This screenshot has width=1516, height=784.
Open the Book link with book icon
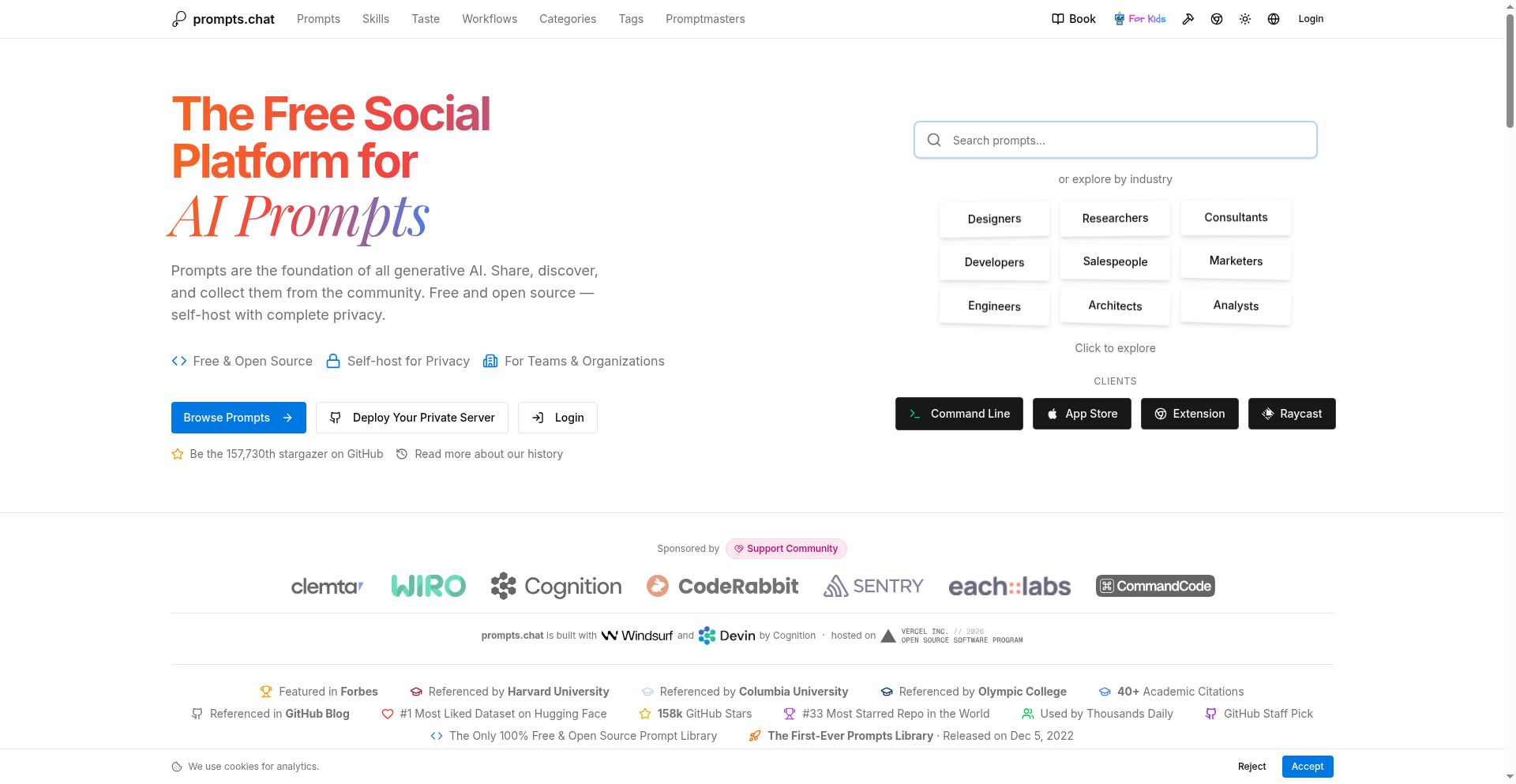click(x=1073, y=19)
